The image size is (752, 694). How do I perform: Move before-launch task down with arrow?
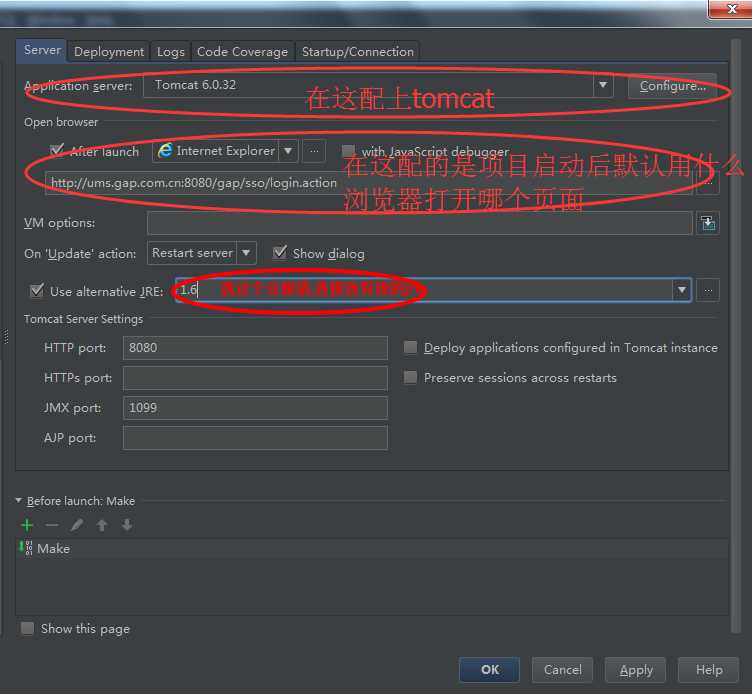coord(127,525)
